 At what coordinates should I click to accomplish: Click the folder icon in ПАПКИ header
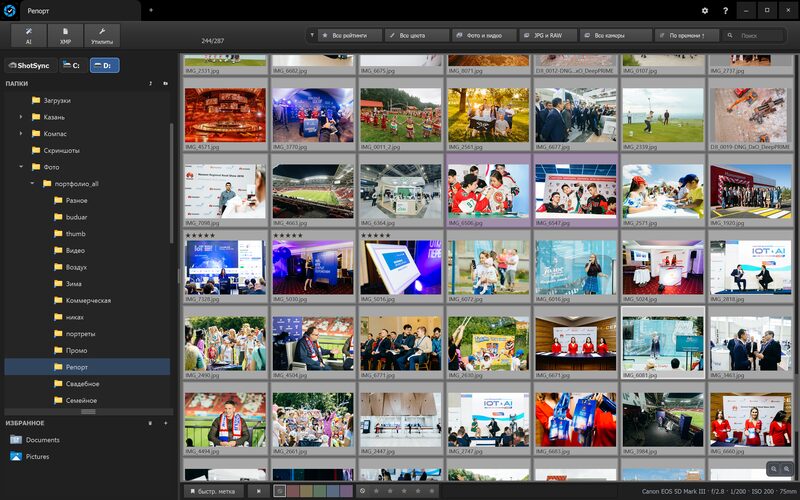coord(165,83)
